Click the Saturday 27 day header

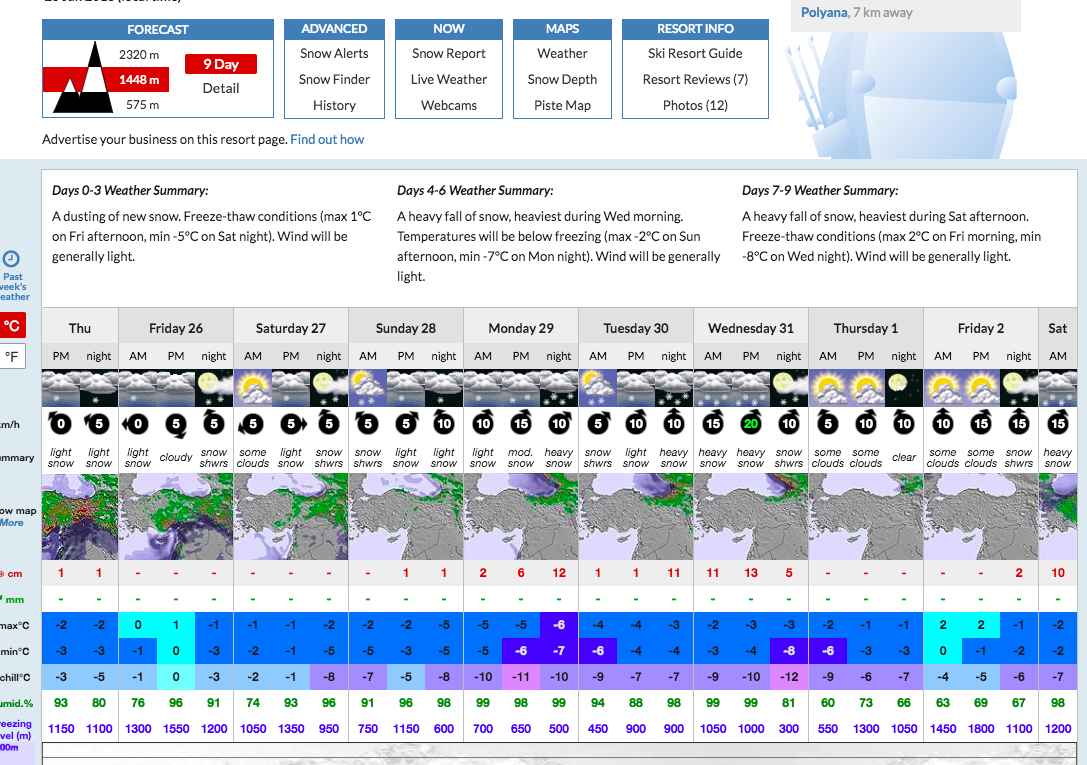click(x=291, y=328)
